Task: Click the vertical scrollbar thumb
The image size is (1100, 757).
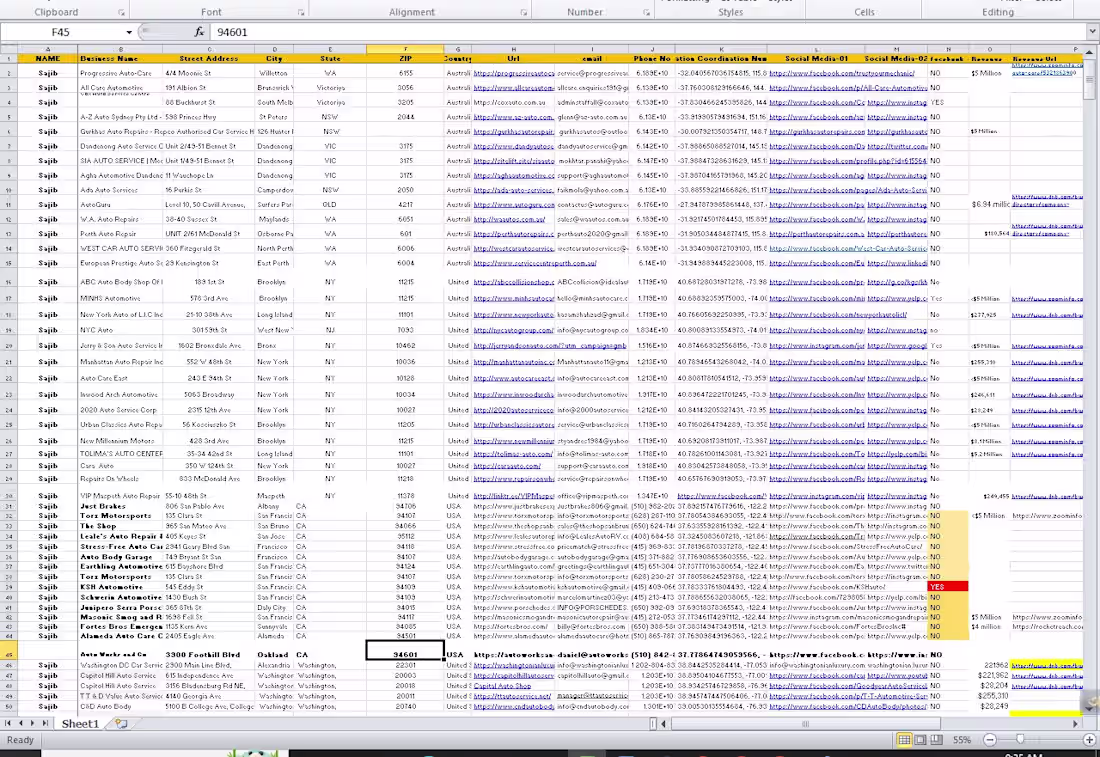Action: coord(1089,79)
